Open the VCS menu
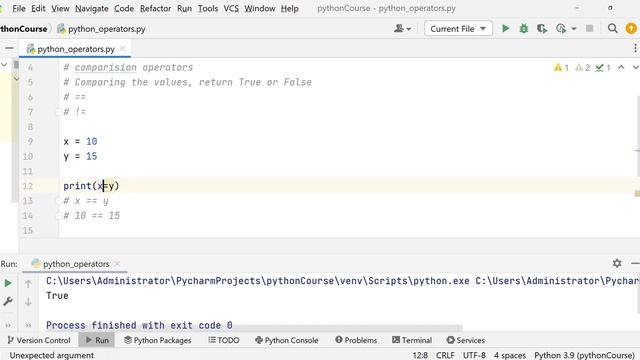This screenshot has height=360, width=640. click(231, 9)
